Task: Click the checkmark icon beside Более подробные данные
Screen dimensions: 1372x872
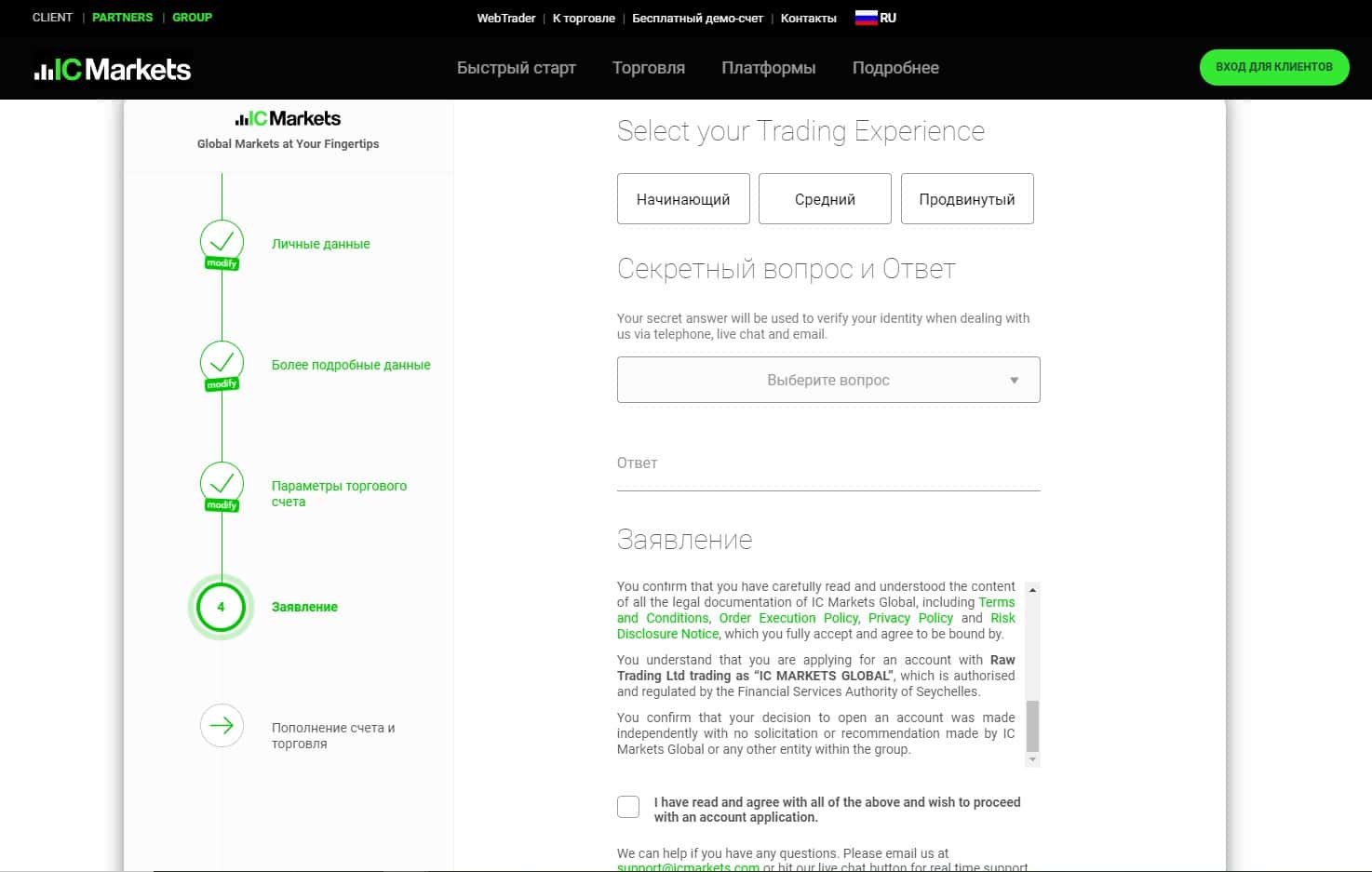Action: click(x=222, y=362)
